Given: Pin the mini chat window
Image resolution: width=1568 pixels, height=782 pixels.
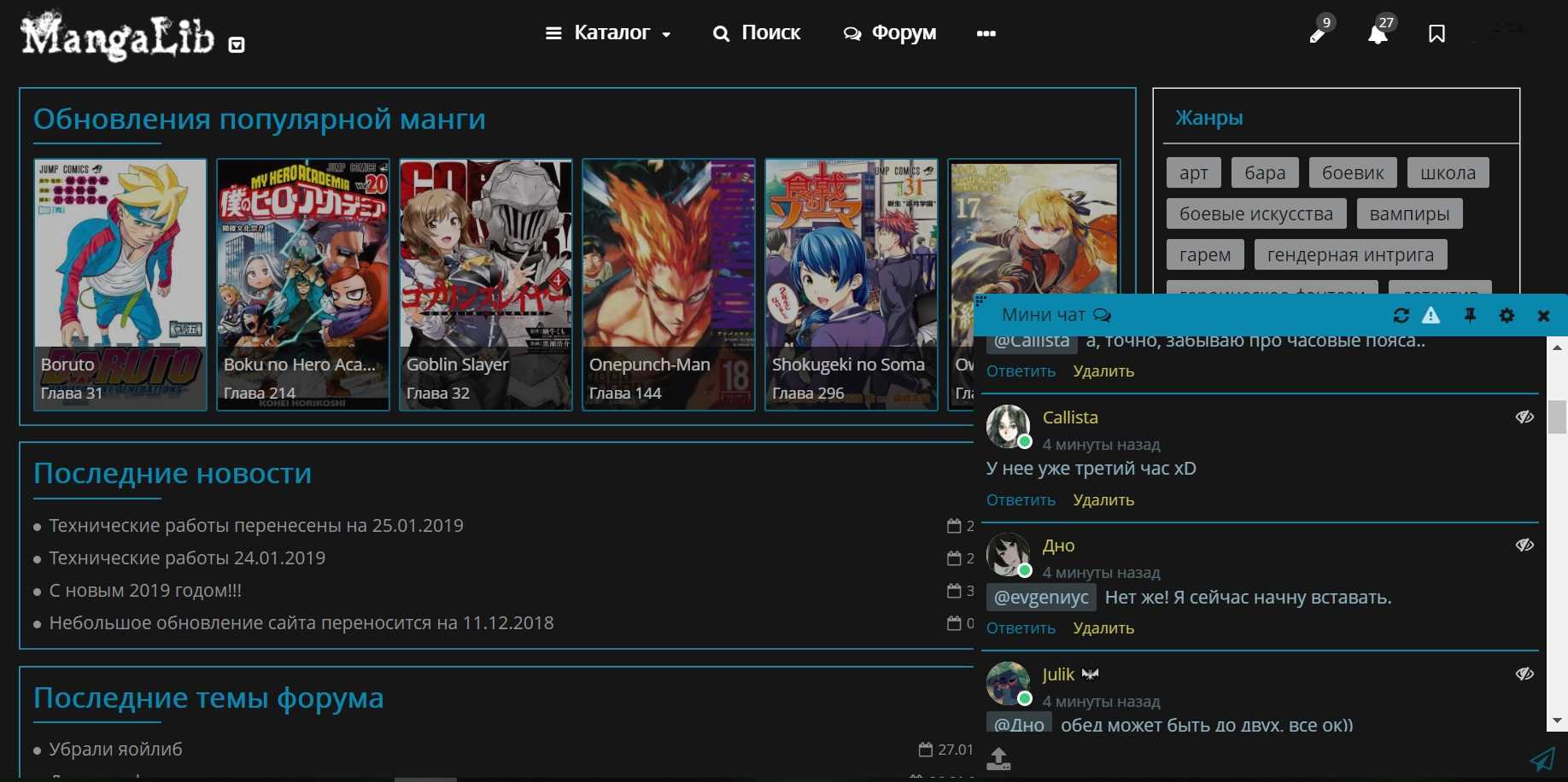Looking at the screenshot, I should [x=1470, y=315].
